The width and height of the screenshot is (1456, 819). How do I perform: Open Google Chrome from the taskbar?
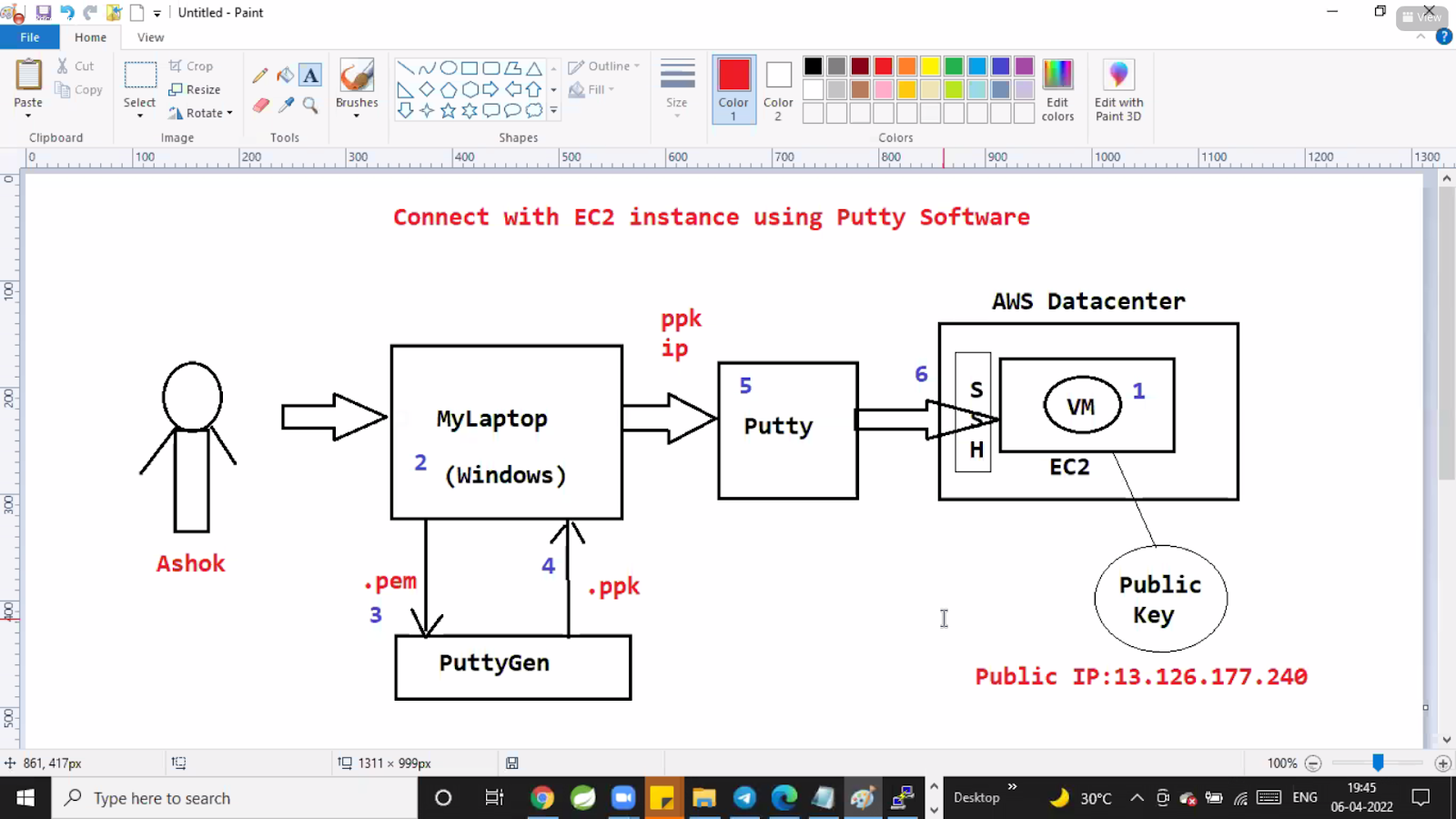(541, 798)
